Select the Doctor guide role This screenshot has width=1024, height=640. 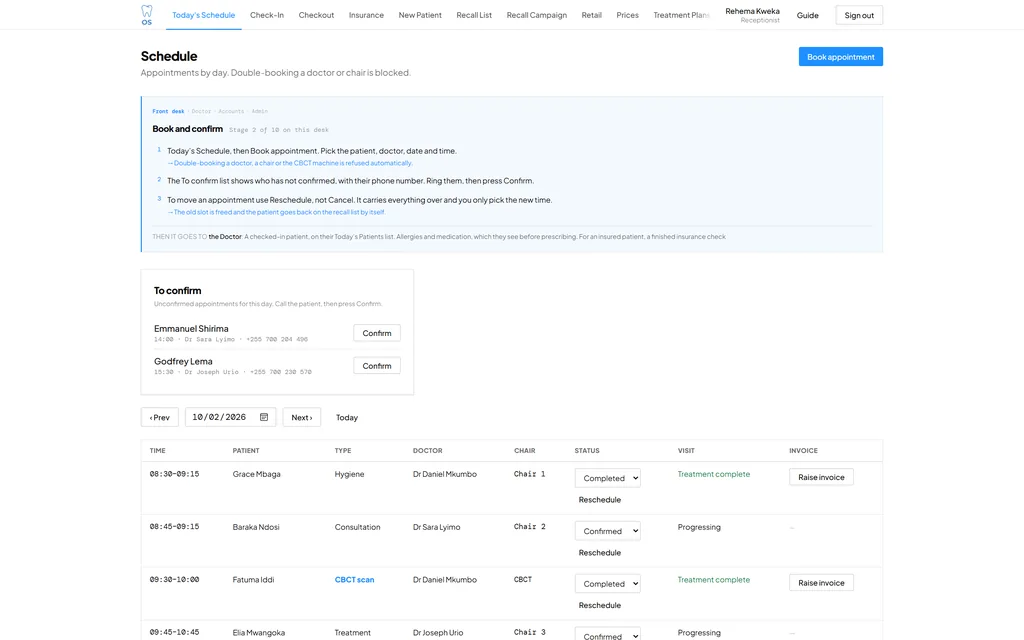[201, 112]
